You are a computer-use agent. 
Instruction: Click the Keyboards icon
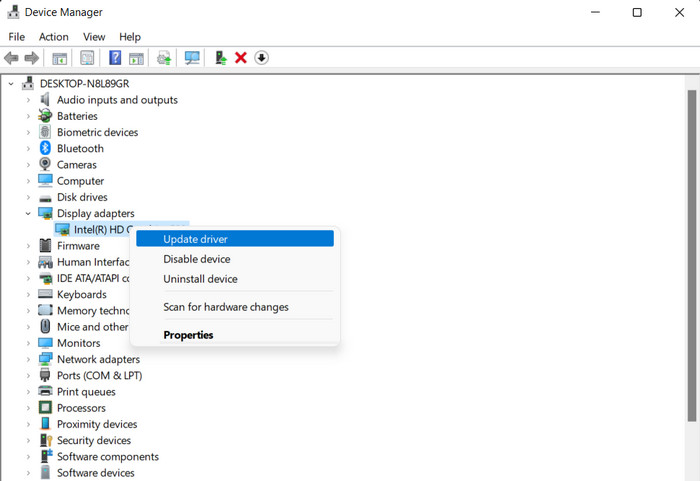[x=45, y=294]
